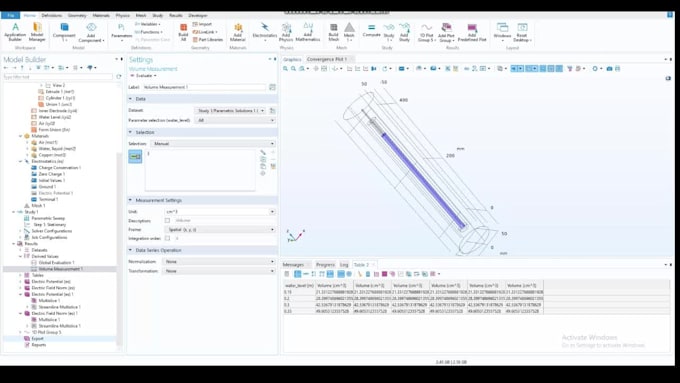Click water_level column header in table
This screenshot has height=383, width=680.
point(299,286)
